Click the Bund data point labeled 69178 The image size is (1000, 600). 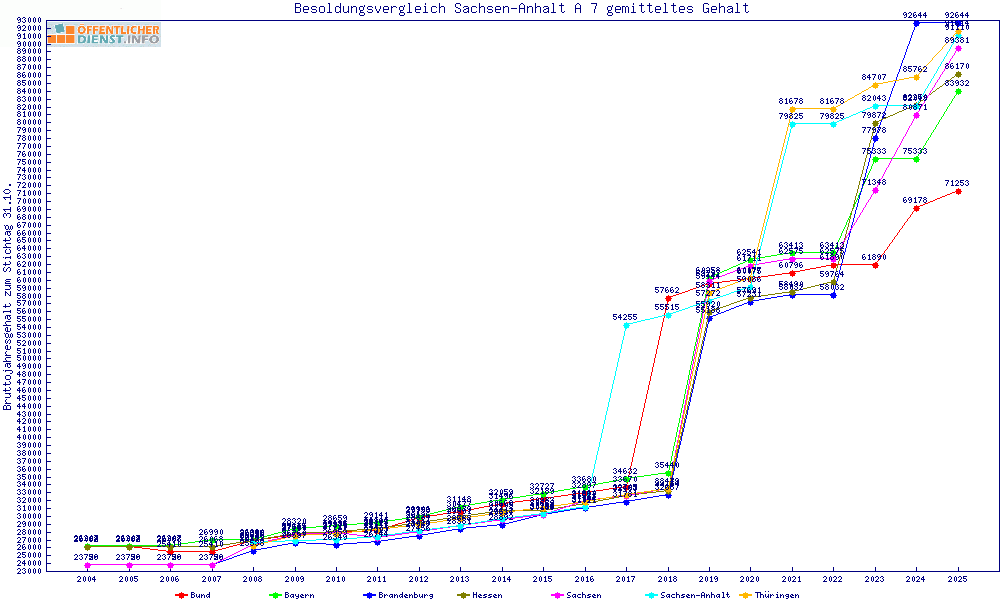[x=916, y=208]
